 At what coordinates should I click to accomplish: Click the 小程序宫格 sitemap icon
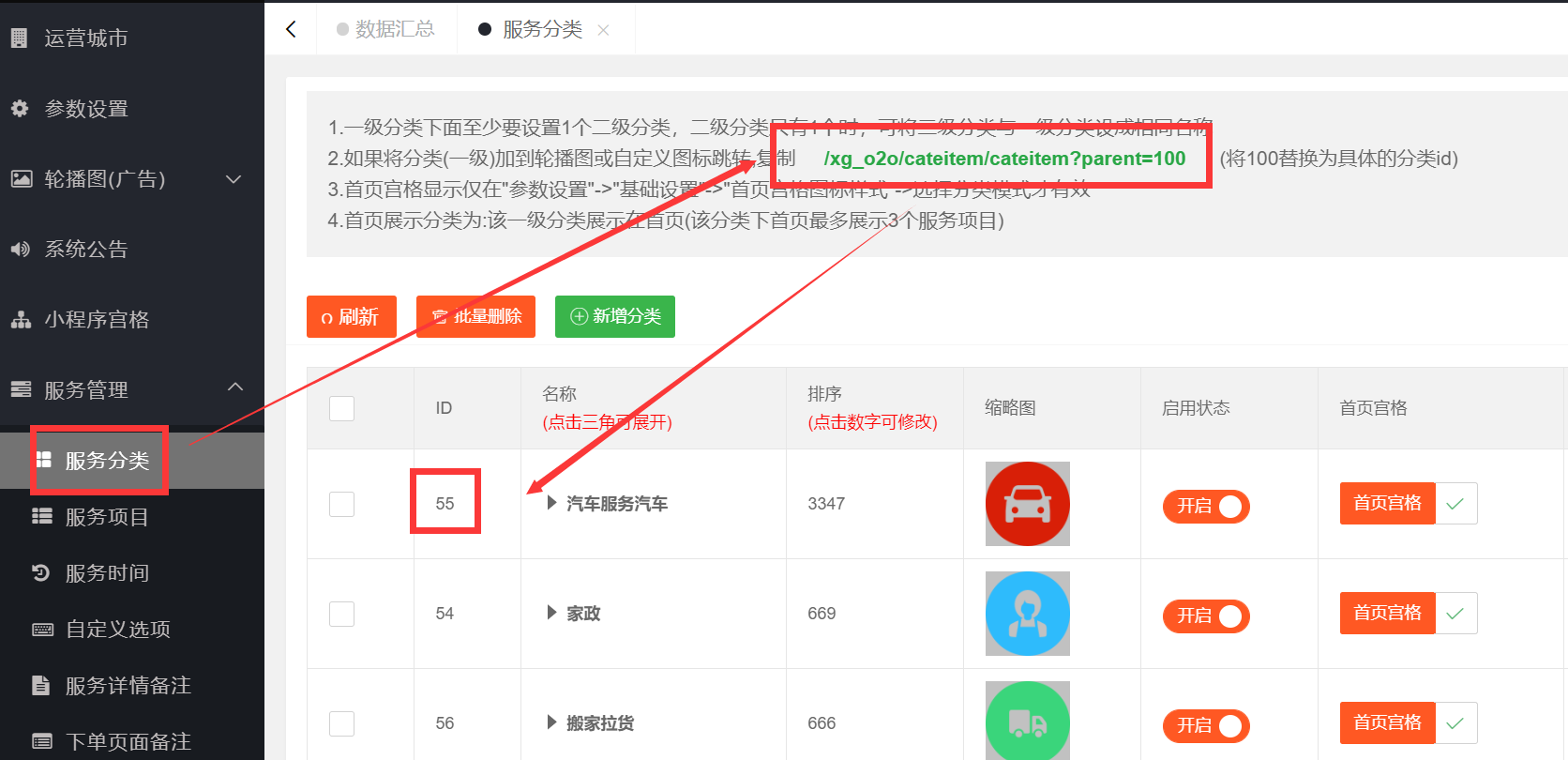(21, 320)
